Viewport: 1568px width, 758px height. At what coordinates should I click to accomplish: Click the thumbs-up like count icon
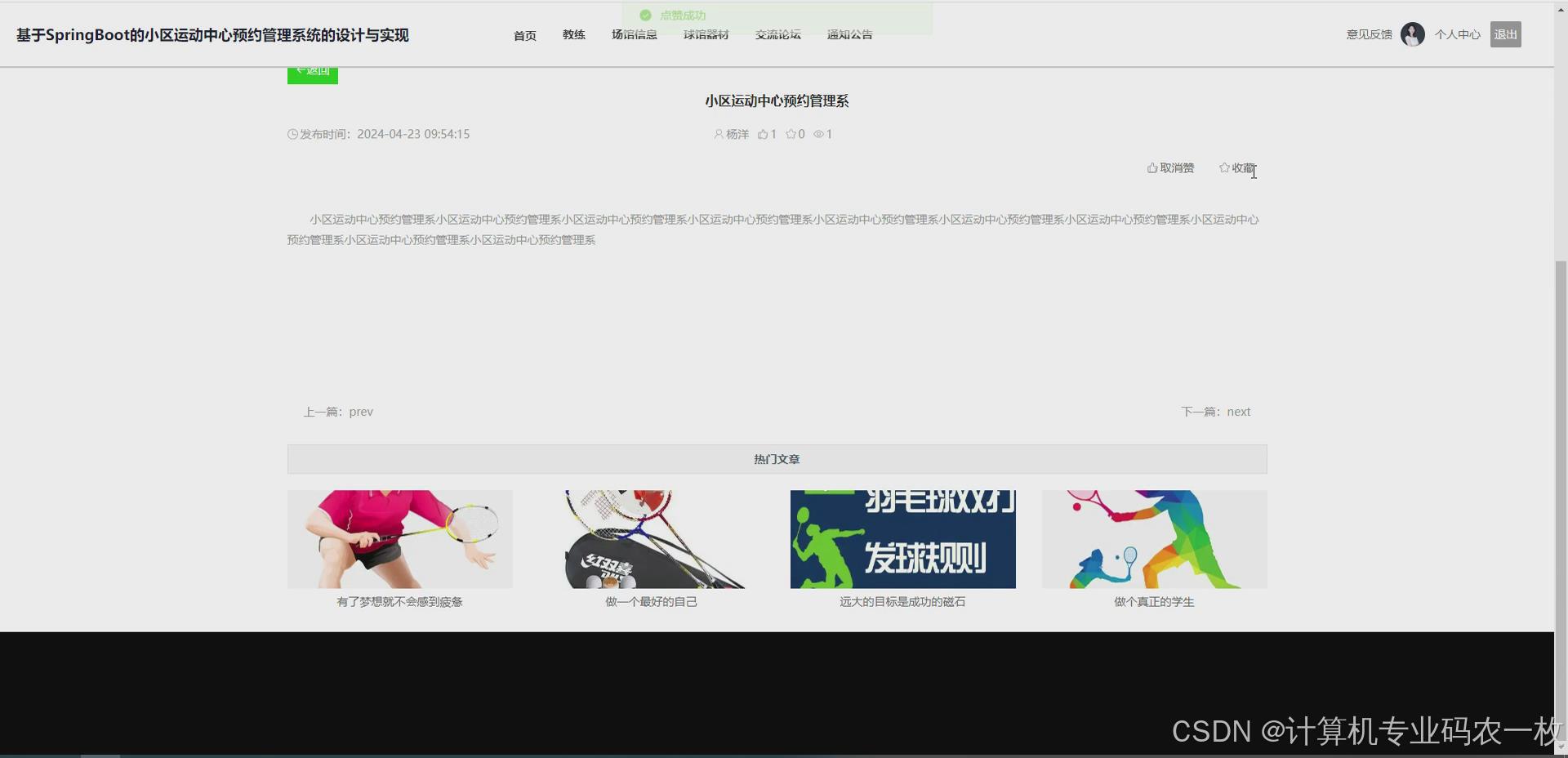pyautogui.click(x=763, y=134)
